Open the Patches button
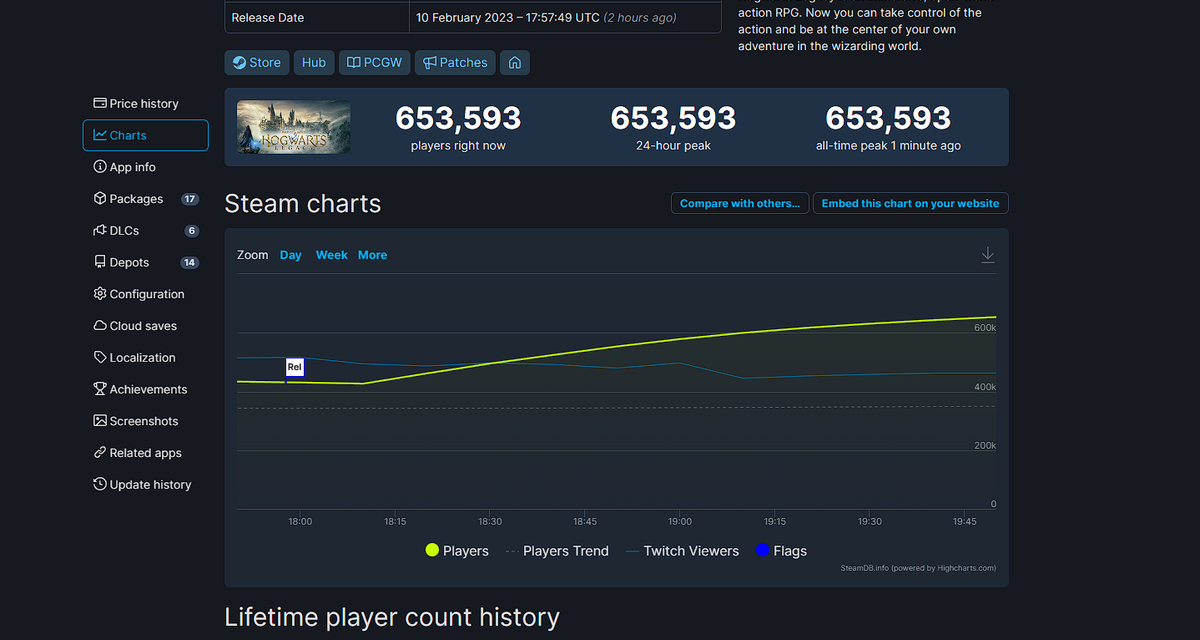 pos(455,62)
